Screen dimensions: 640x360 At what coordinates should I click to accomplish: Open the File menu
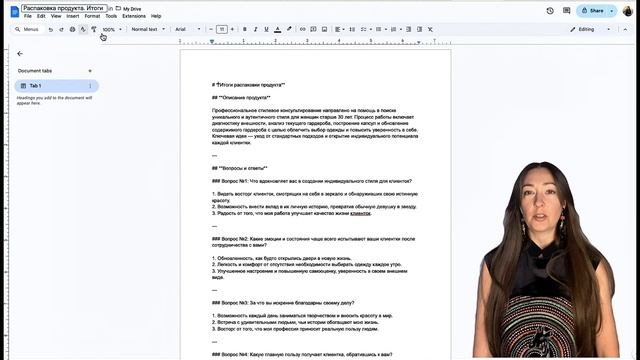[28, 16]
